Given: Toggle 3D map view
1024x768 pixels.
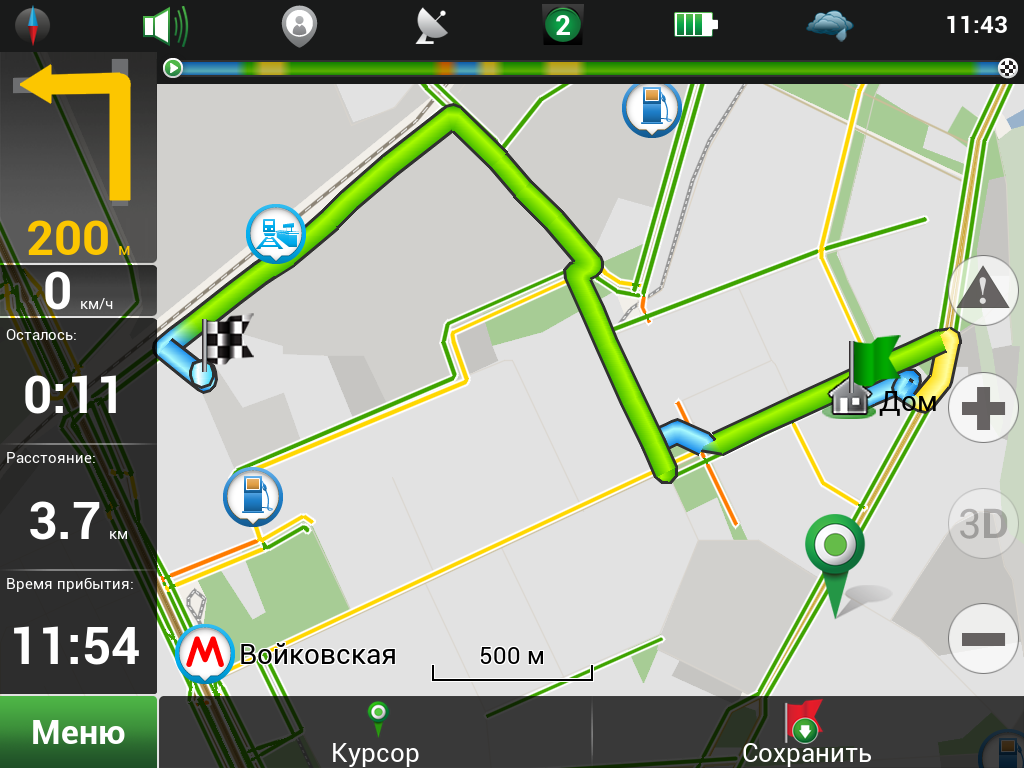Looking at the screenshot, I should pos(984,523).
